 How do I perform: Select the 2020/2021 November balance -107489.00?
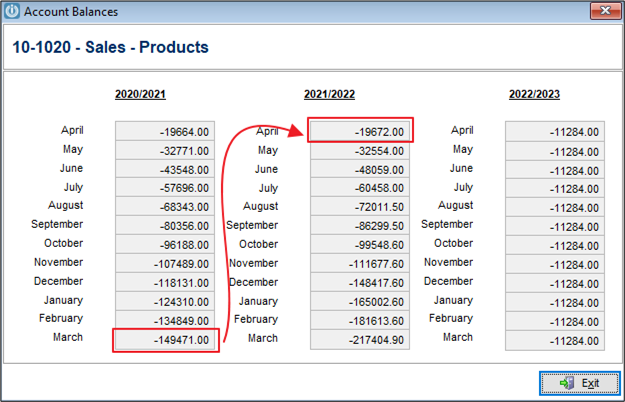tap(165, 264)
